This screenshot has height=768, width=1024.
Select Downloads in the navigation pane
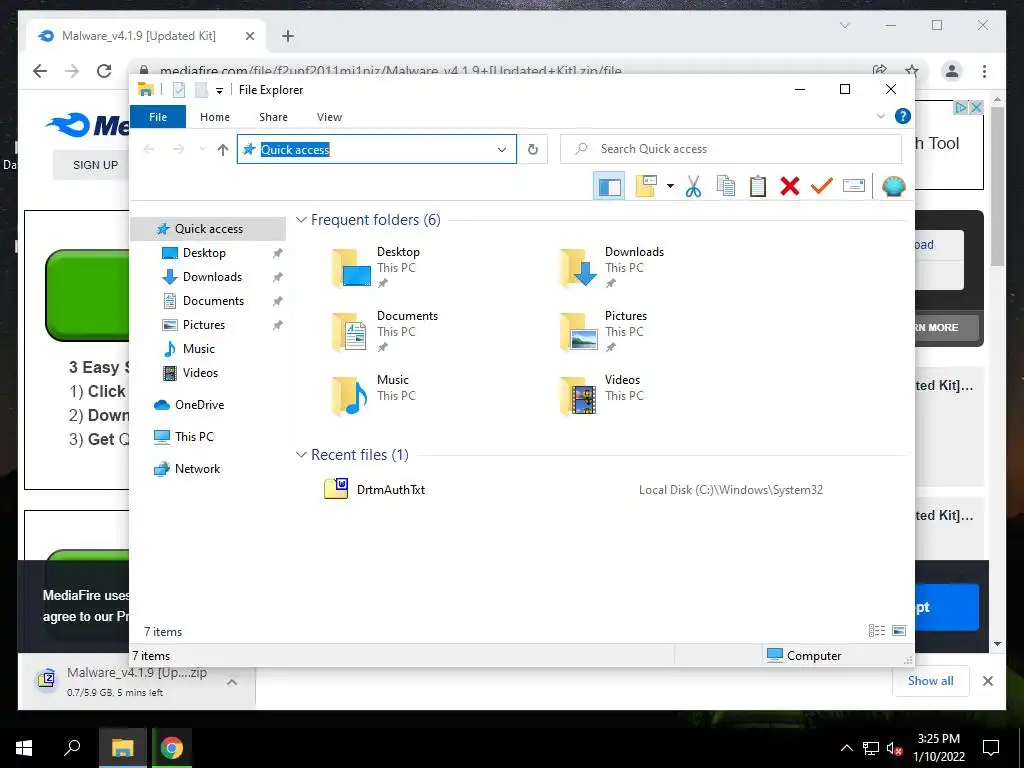pyautogui.click(x=212, y=277)
